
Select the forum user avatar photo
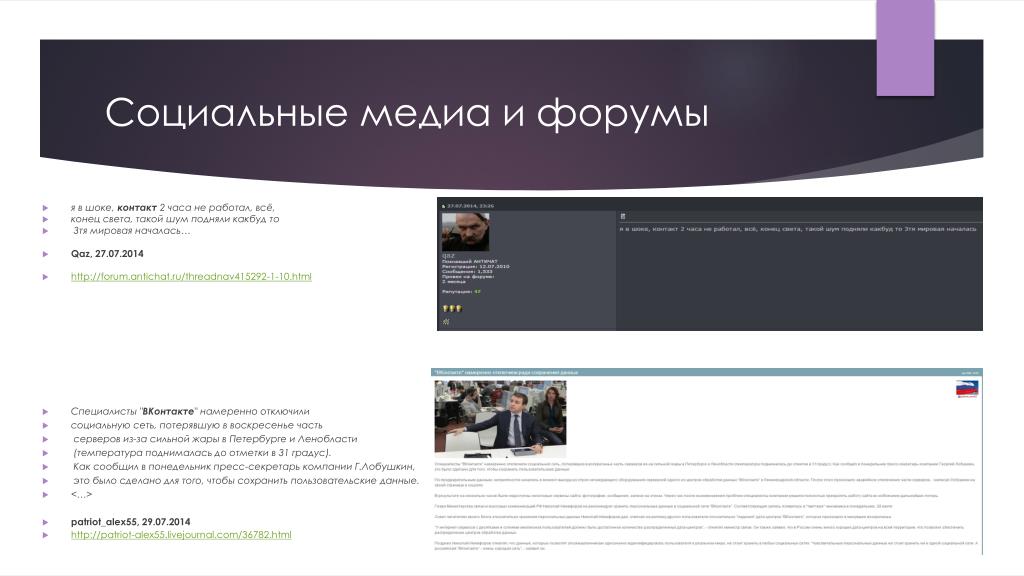click(x=465, y=232)
